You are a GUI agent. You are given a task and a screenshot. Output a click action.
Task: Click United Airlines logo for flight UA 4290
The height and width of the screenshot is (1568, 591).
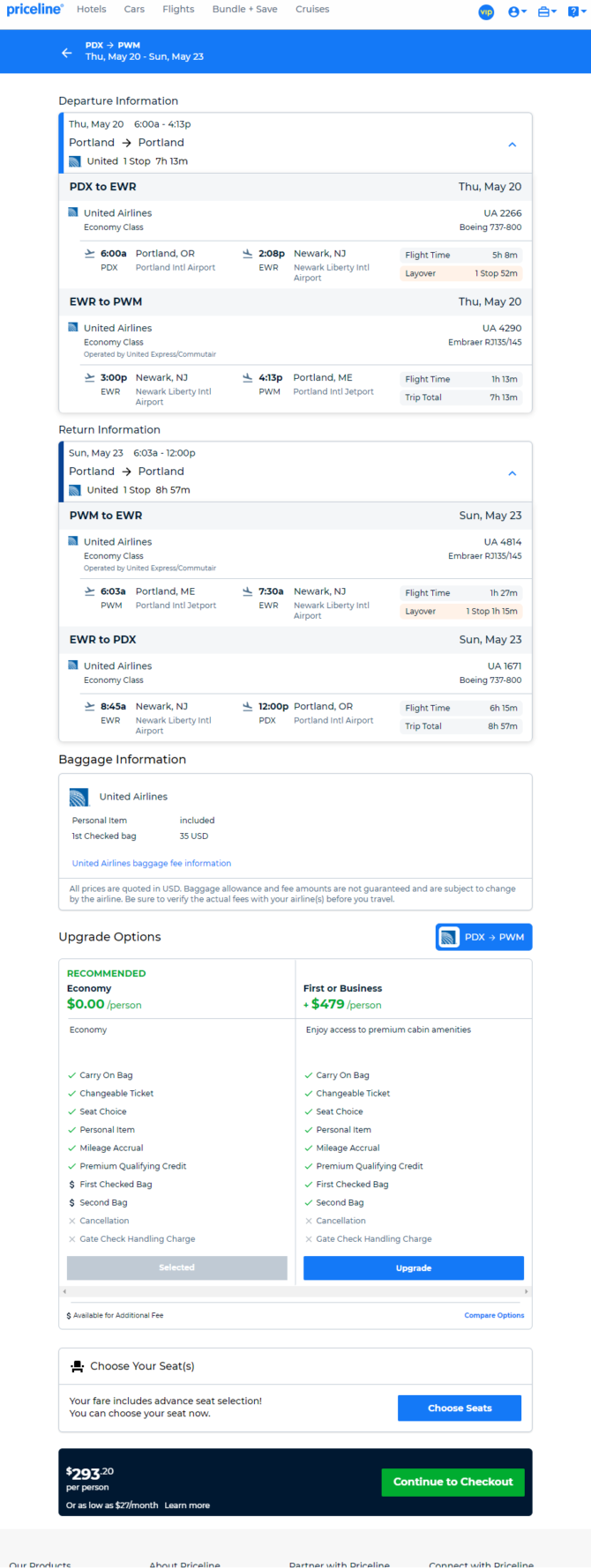[x=73, y=328]
